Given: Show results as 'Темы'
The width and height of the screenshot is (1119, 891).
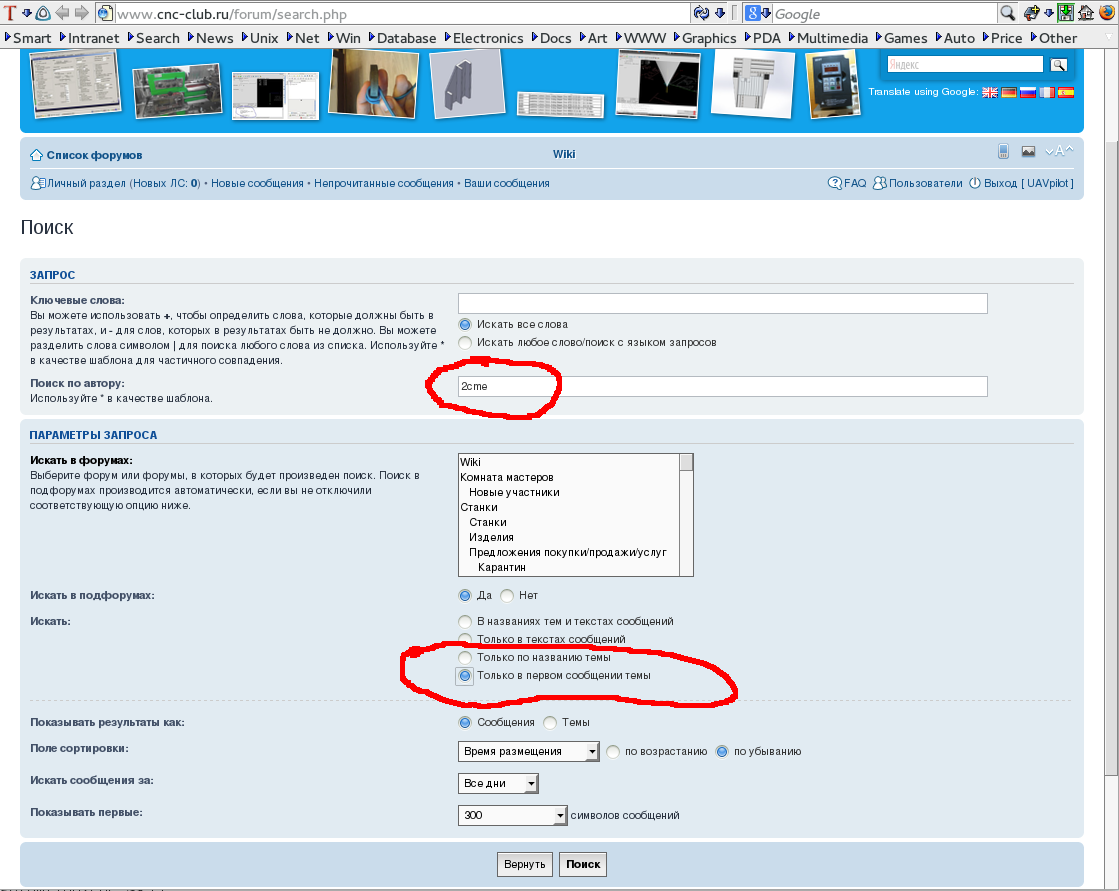Looking at the screenshot, I should click(x=550, y=723).
